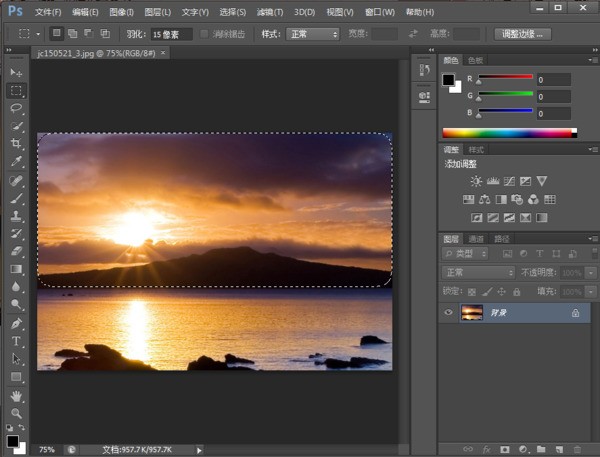The width and height of the screenshot is (600, 457).
Task: Activate the Horizontal Type tool
Action: (x=16, y=341)
